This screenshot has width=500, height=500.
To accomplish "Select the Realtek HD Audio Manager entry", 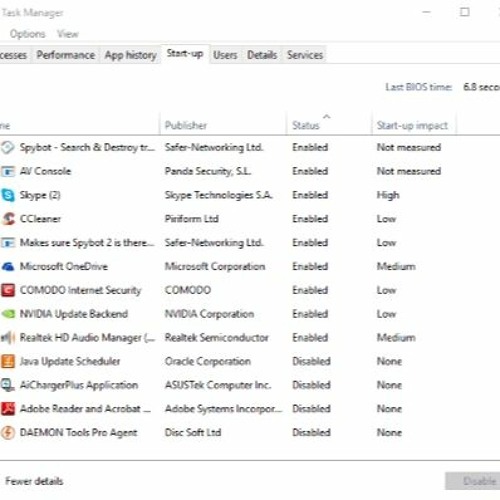I will click(x=87, y=338).
